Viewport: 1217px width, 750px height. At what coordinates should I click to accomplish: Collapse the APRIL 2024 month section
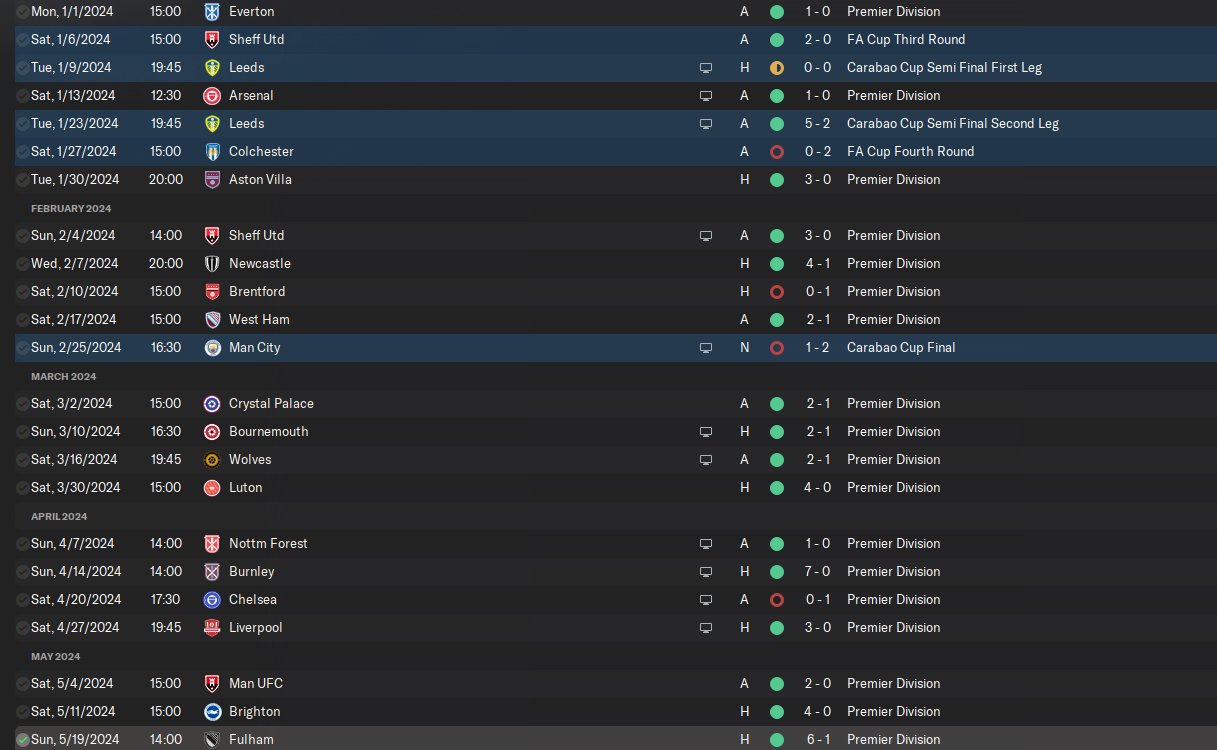(59, 516)
